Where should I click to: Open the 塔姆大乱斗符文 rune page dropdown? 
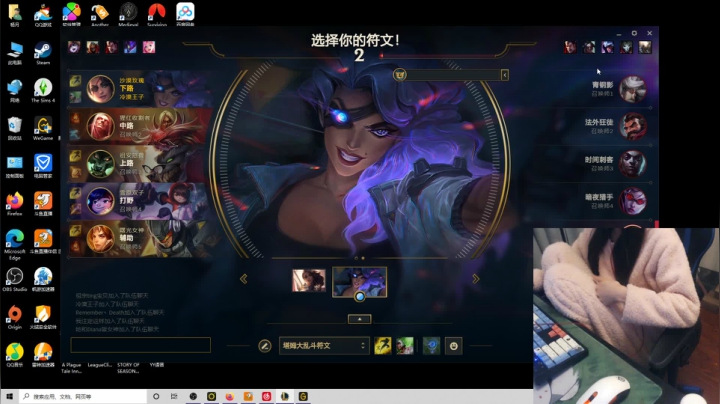click(324, 346)
